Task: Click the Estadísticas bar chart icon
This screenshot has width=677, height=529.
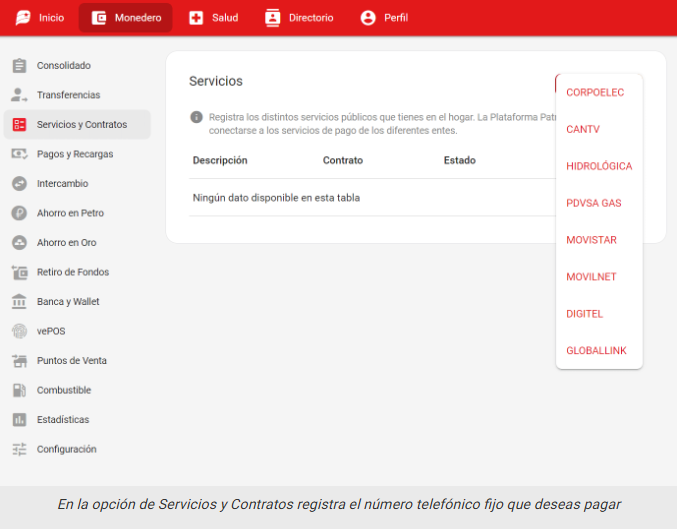Action: (19, 420)
